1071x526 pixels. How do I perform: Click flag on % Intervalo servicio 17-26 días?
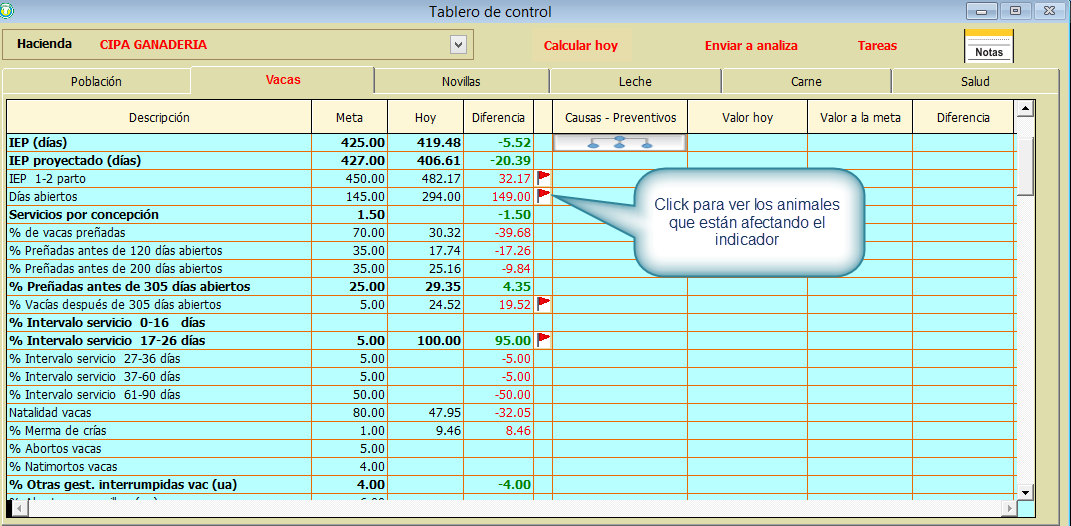[544, 339]
